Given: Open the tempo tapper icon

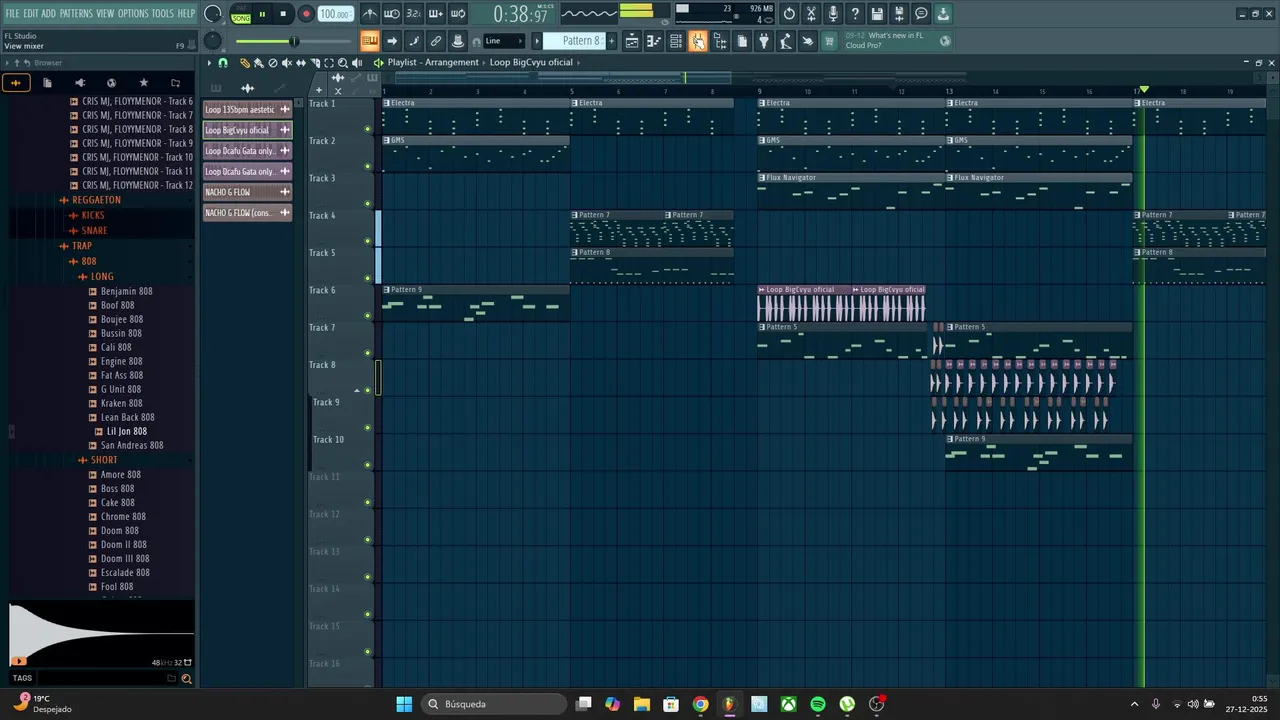Looking at the screenshot, I should (785, 41).
